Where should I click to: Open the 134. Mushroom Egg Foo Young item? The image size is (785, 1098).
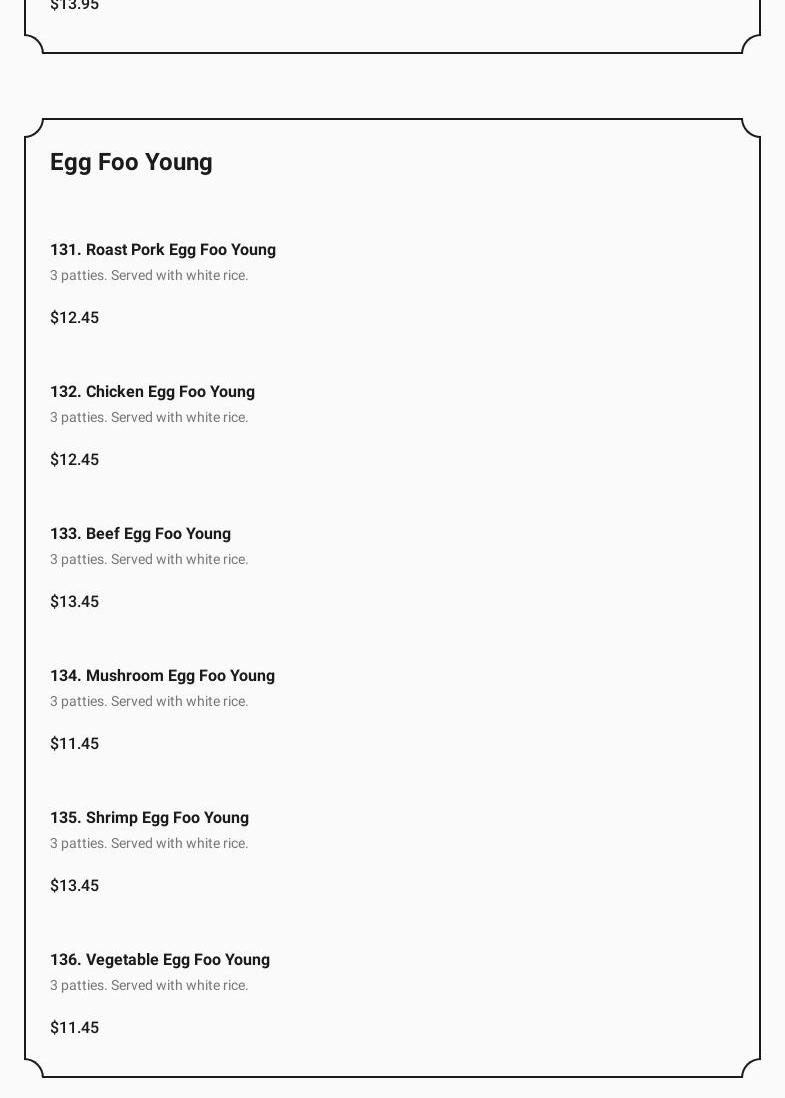[162, 676]
